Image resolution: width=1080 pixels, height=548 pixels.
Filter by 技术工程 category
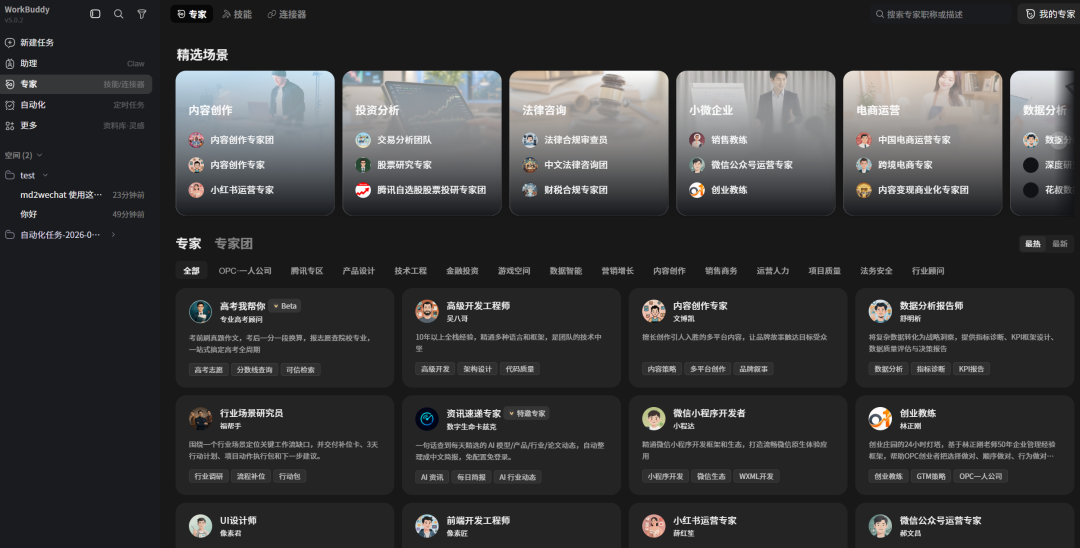411,271
